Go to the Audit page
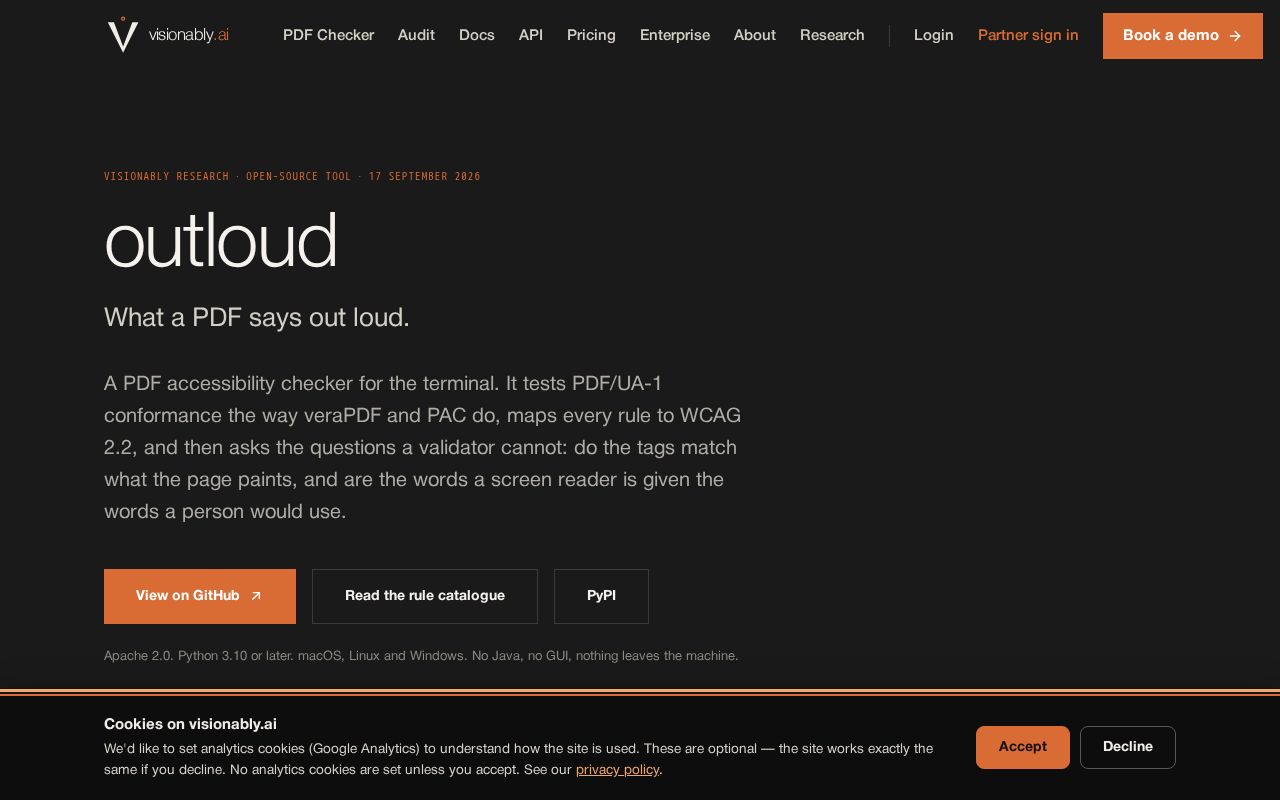Screen dimensions: 1280x800 tap(416, 35)
